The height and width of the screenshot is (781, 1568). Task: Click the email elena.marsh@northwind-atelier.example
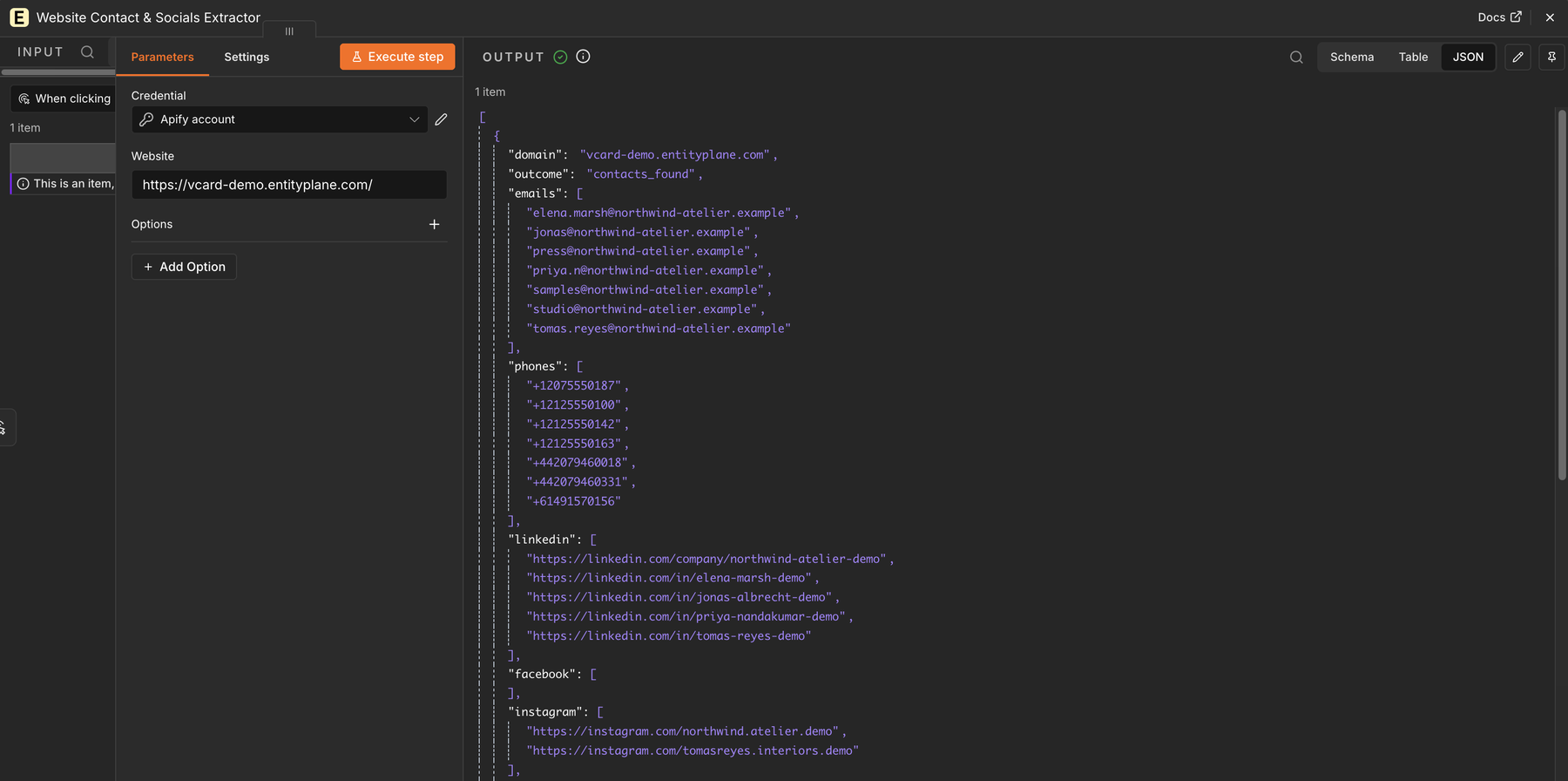tap(659, 213)
